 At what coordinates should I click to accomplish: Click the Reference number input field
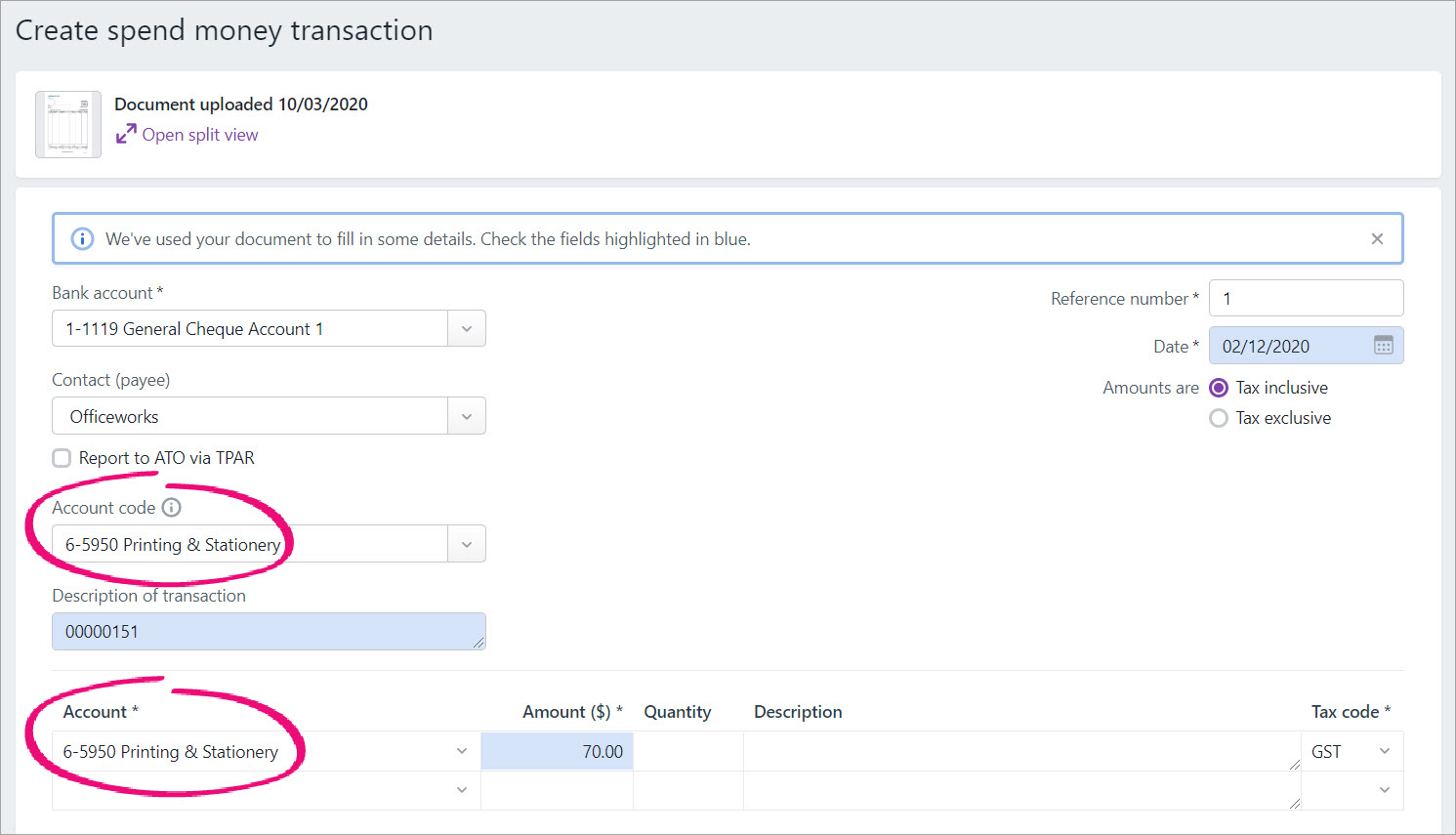1306,298
